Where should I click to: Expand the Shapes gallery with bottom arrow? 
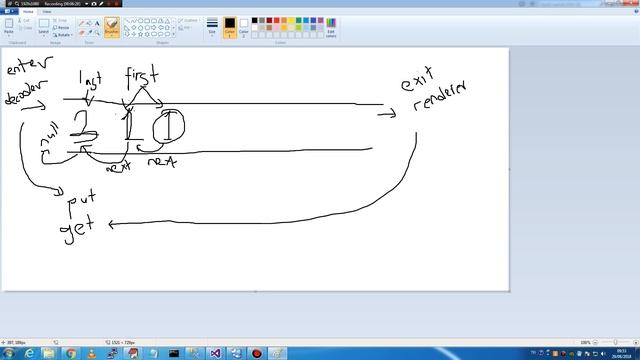(x=174, y=35)
